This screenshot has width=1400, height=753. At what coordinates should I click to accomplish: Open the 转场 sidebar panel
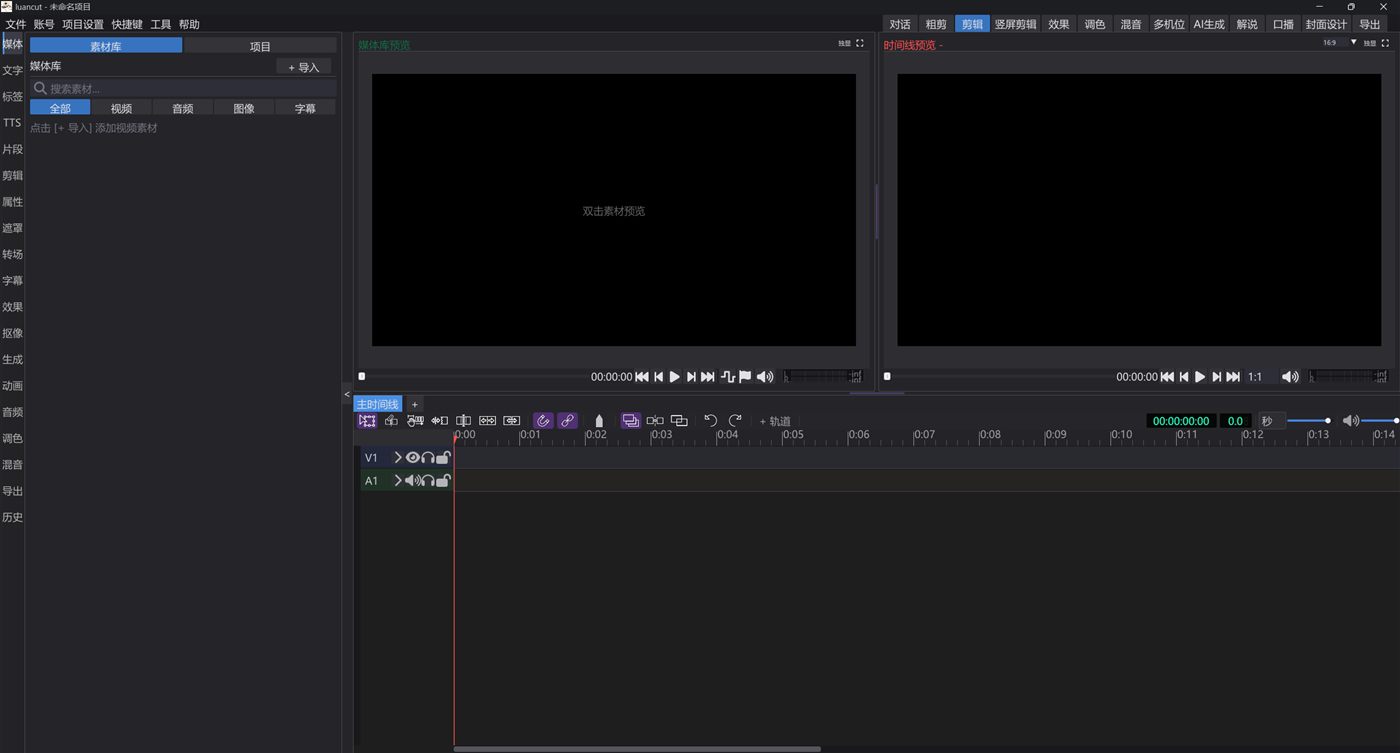[12, 254]
